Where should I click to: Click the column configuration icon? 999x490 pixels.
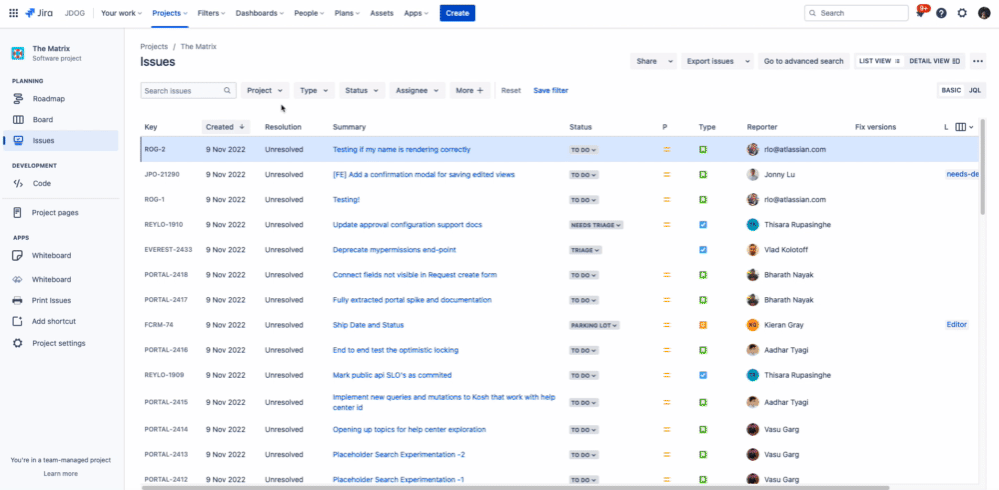961,127
